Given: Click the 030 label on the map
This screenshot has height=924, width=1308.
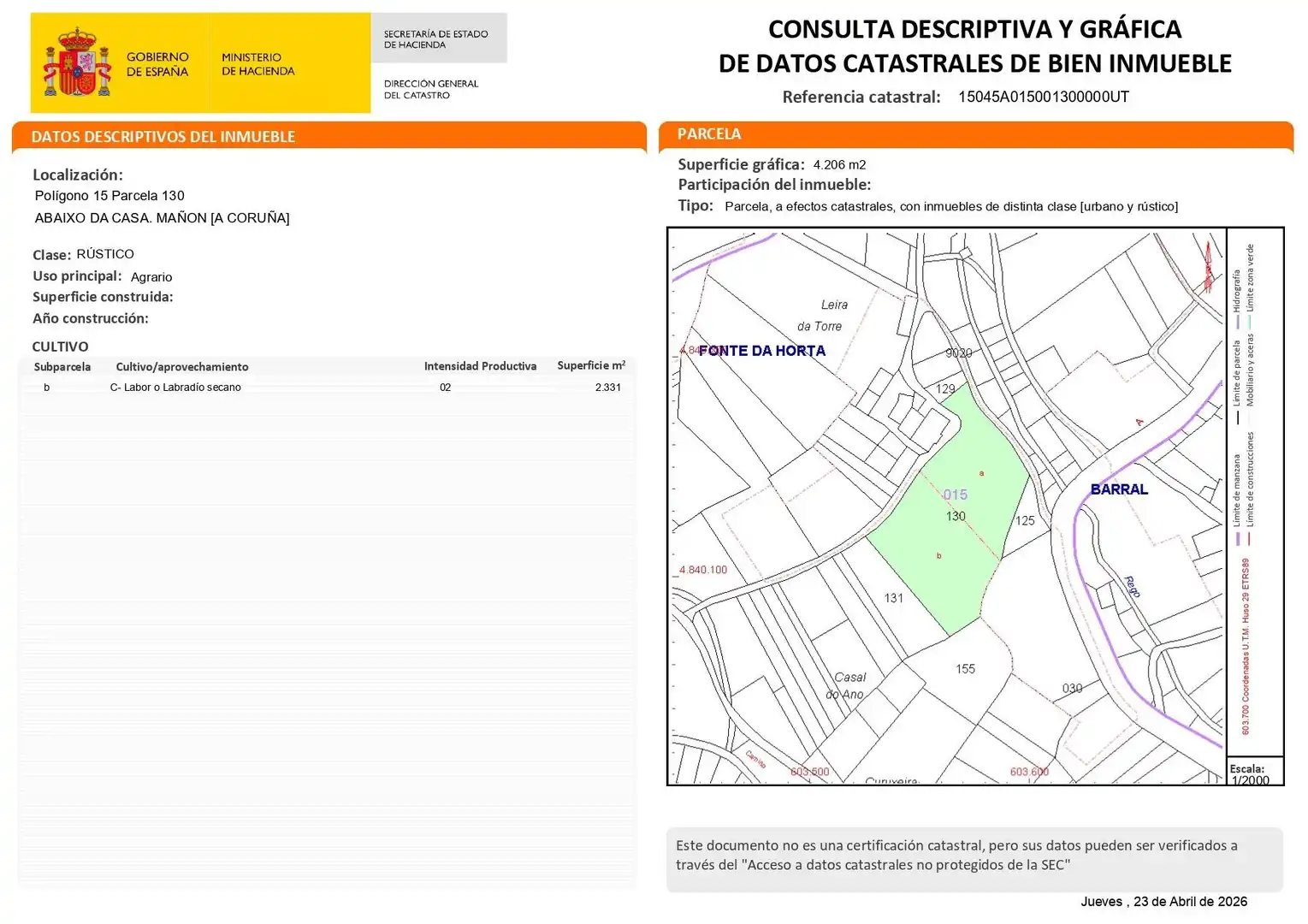Looking at the screenshot, I should tap(1072, 689).
